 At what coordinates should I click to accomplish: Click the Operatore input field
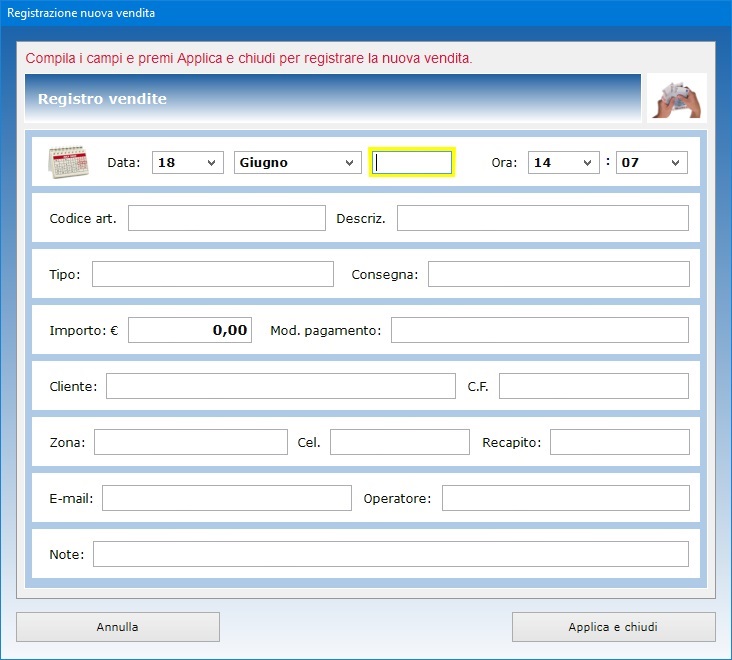[x=565, y=498]
